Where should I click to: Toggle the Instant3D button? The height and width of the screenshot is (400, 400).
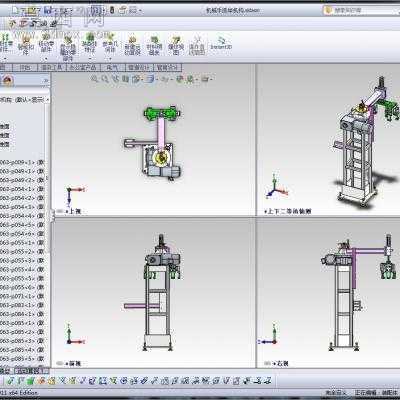[221, 43]
